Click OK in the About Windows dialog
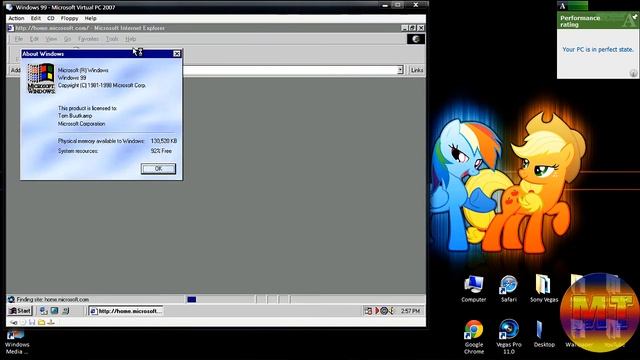 click(158, 169)
